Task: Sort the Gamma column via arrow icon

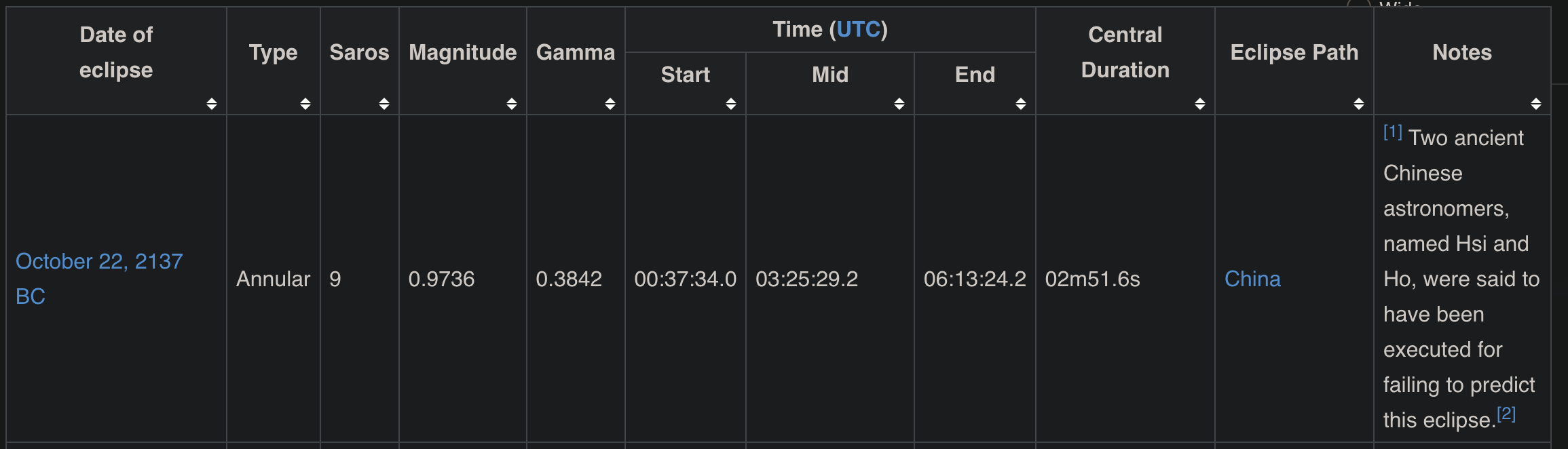Action: [610, 104]
